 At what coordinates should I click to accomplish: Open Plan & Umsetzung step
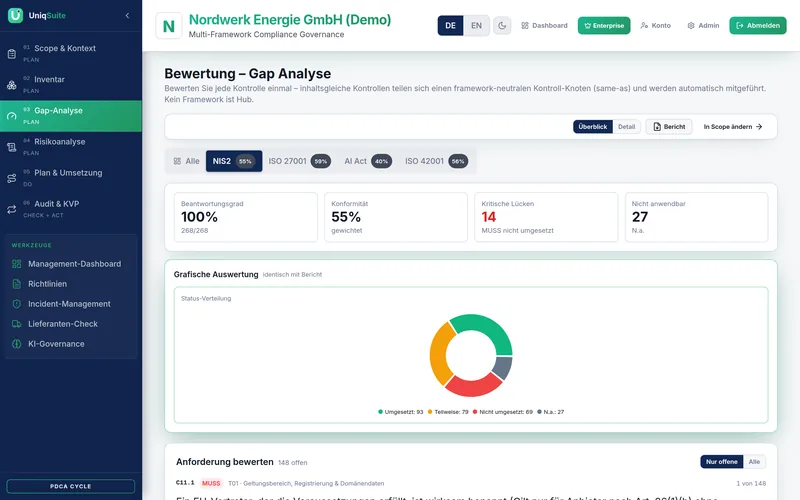pyautogui.click(x=71, y=178)
